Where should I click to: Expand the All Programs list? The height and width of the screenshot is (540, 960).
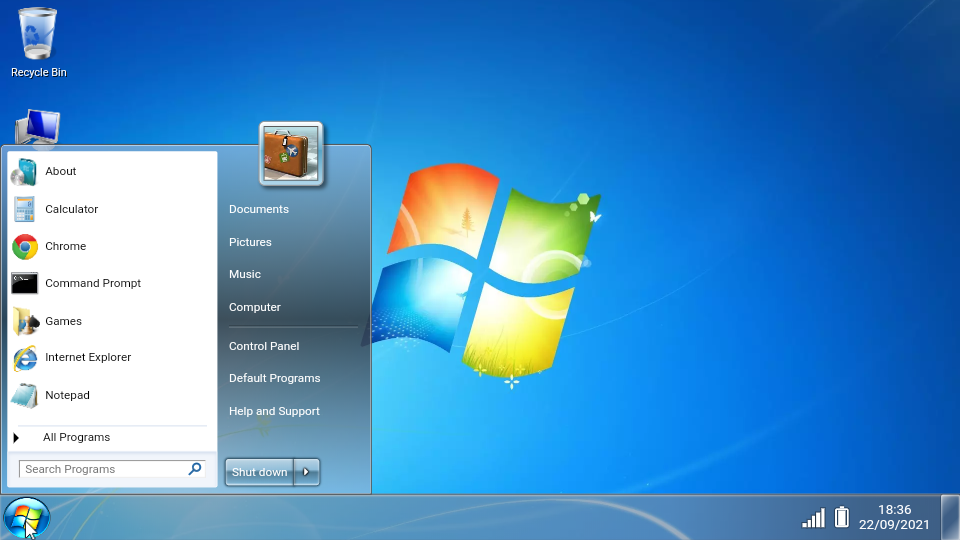click(x=76, y=438)
